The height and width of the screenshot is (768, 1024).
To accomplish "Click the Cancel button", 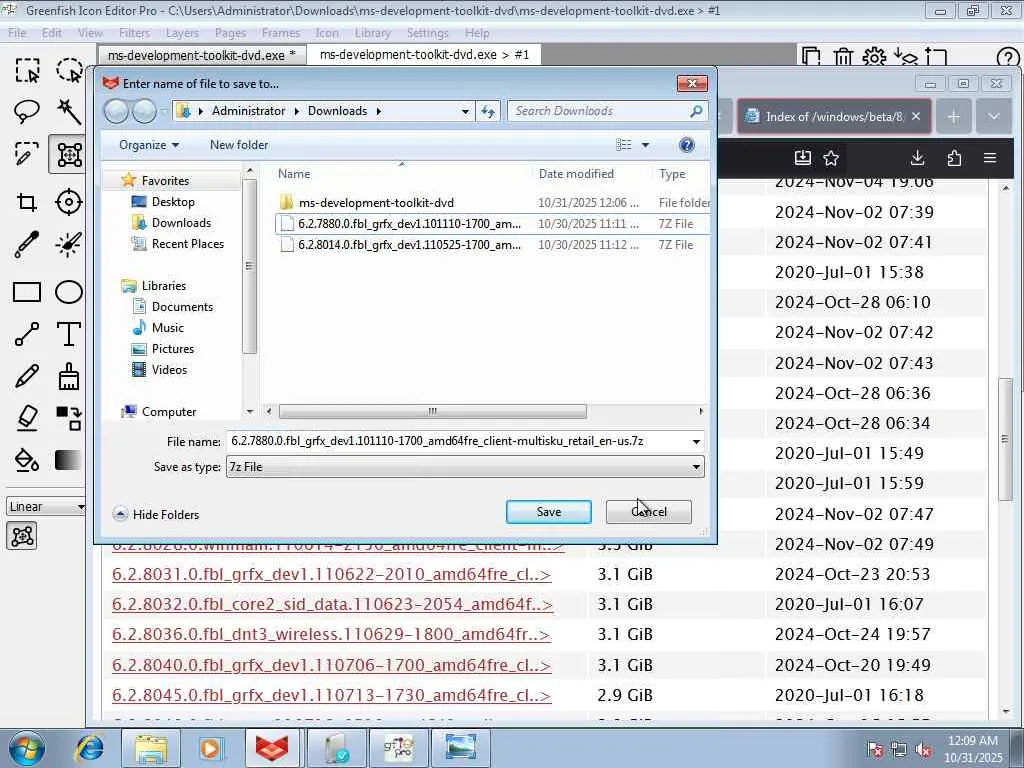I will (648, 512).
